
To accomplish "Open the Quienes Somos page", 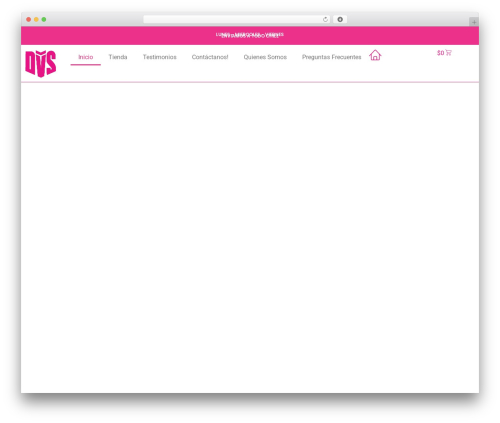I will pyautogui.click(x=265, y=57).
